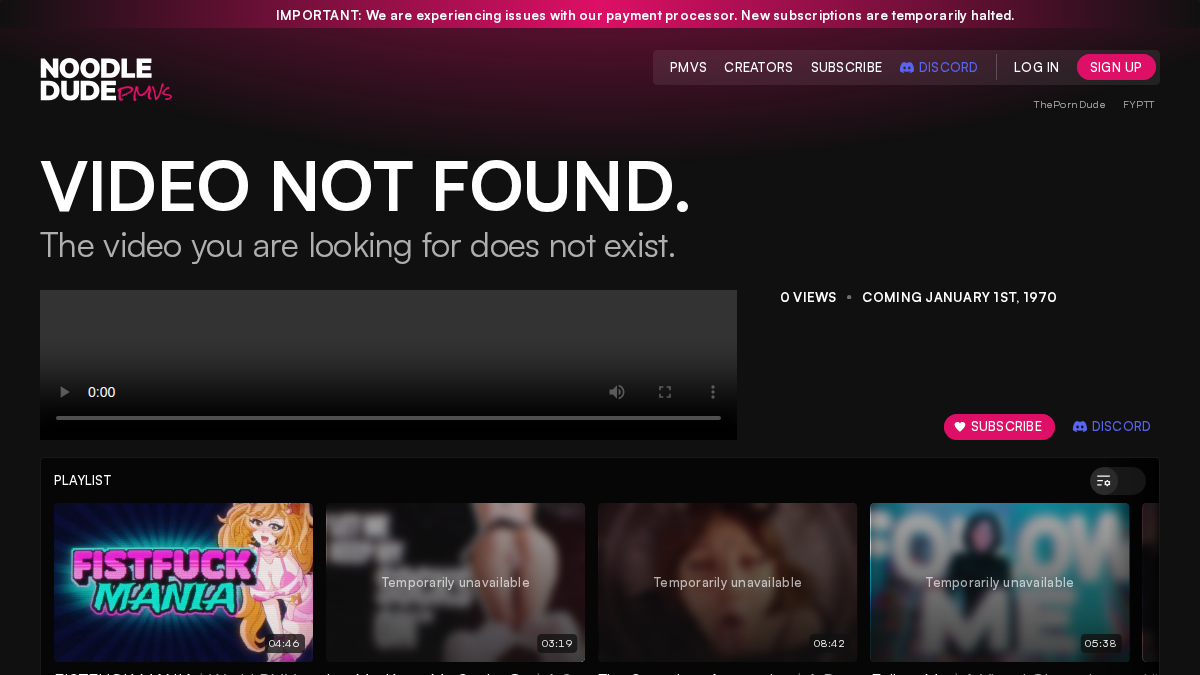This screenshot has height=675, width=1200.
Task: Open the Noodle Dude PMVs logo homepage
Action: point(106,80)
